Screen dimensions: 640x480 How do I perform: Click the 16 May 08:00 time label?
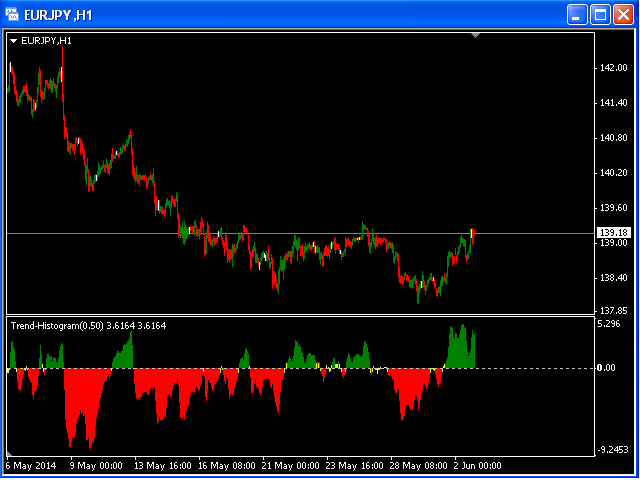point(227,466)
